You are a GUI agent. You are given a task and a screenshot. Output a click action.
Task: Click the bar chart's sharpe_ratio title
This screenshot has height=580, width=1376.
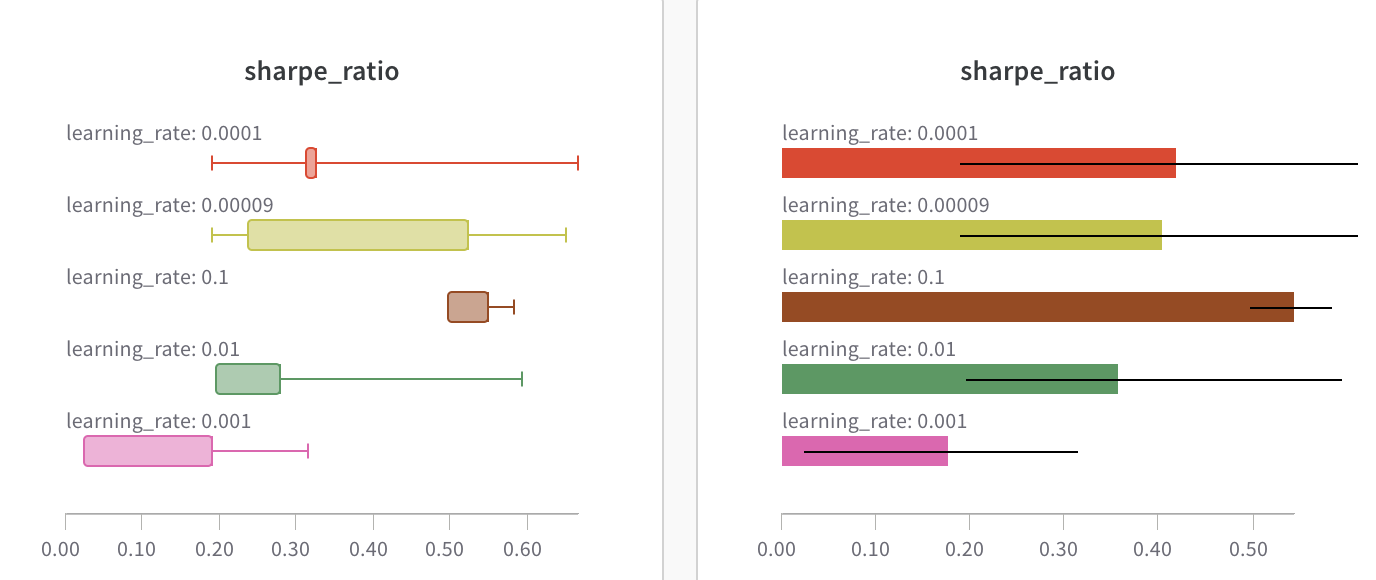point(1037,72)
